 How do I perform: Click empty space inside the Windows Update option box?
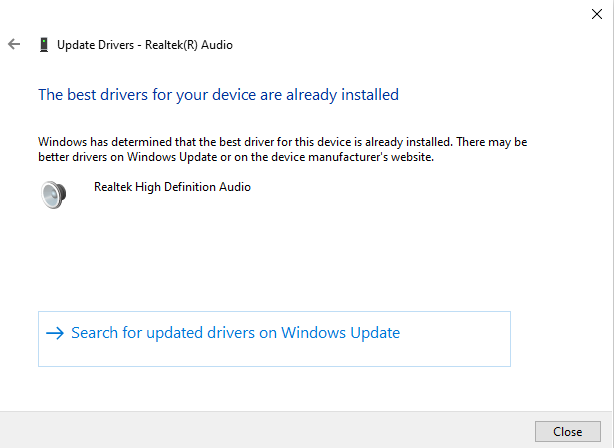(460, 350)
